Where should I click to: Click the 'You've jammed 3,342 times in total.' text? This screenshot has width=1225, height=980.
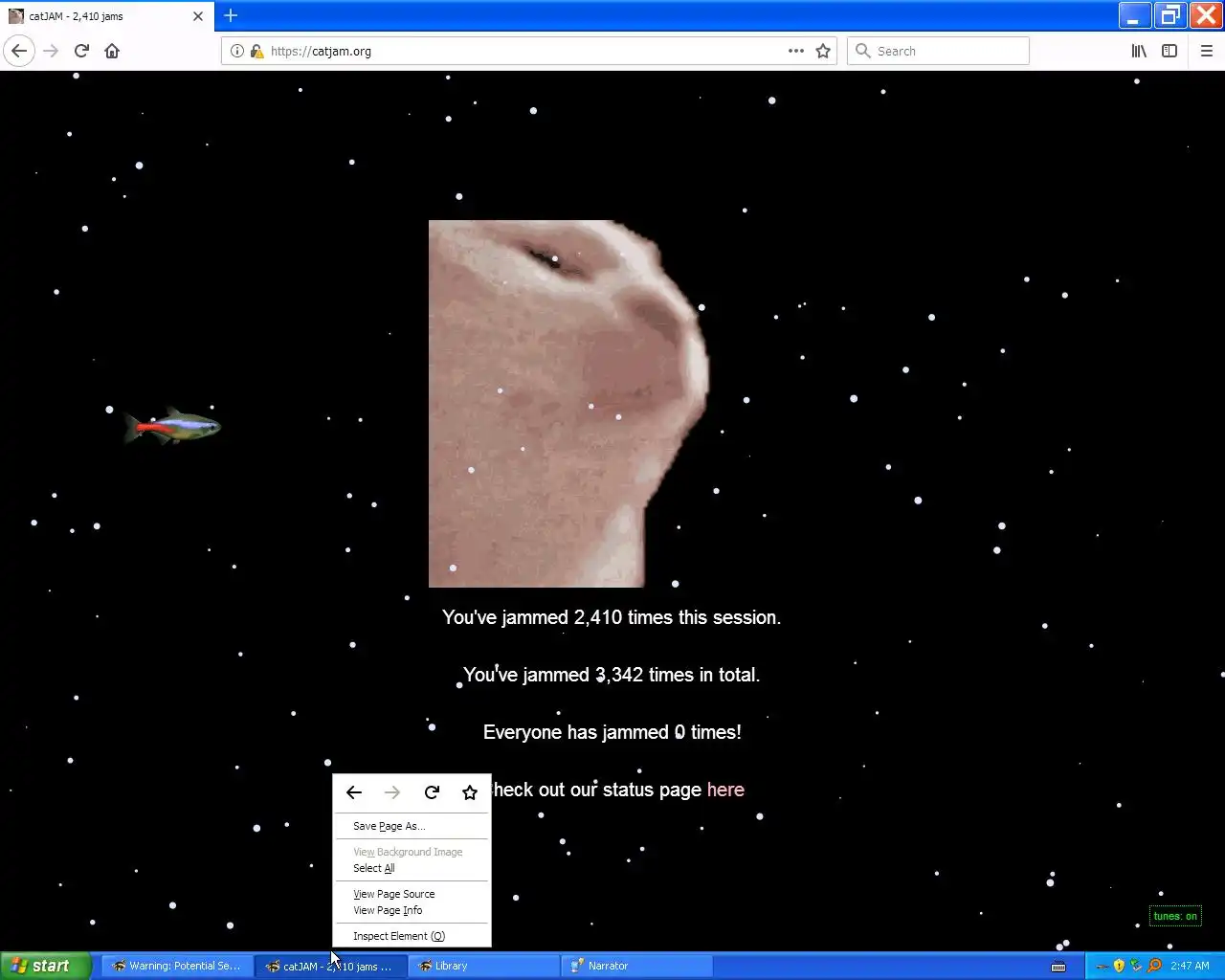click(x=612, y=675)
